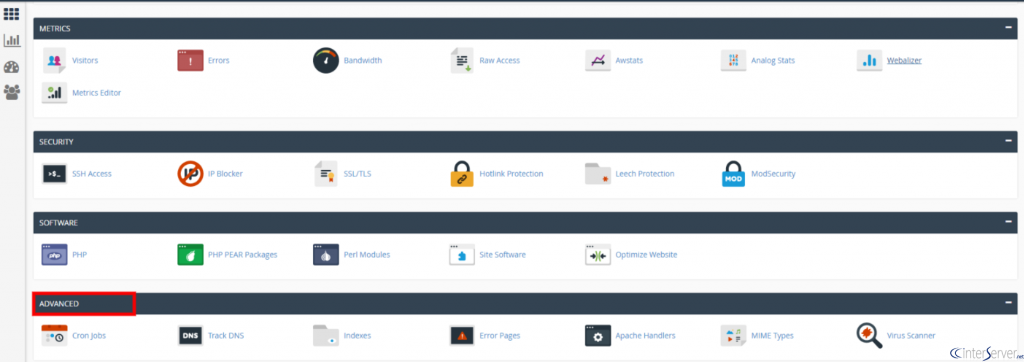1024x362 pixels.
Task: Open the Apache Handlers link text
Action: click(x=645, y=335)
